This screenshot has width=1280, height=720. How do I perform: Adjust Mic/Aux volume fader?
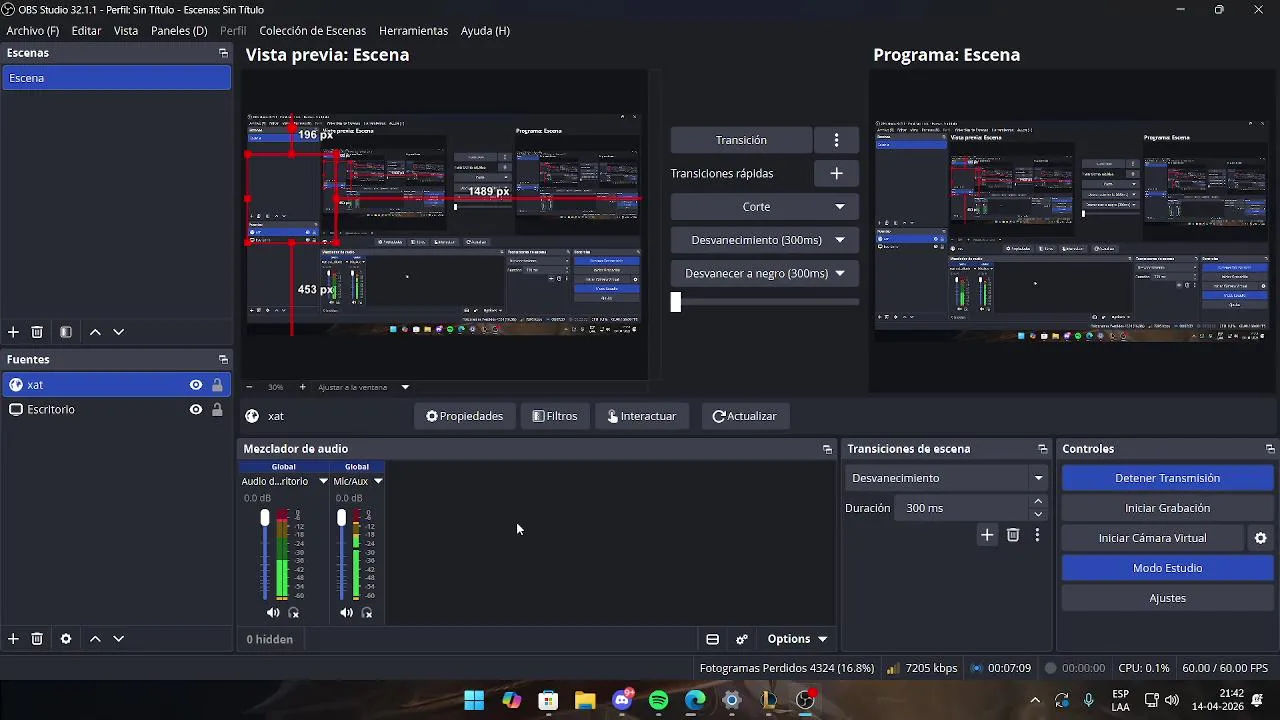coord(341,518)
